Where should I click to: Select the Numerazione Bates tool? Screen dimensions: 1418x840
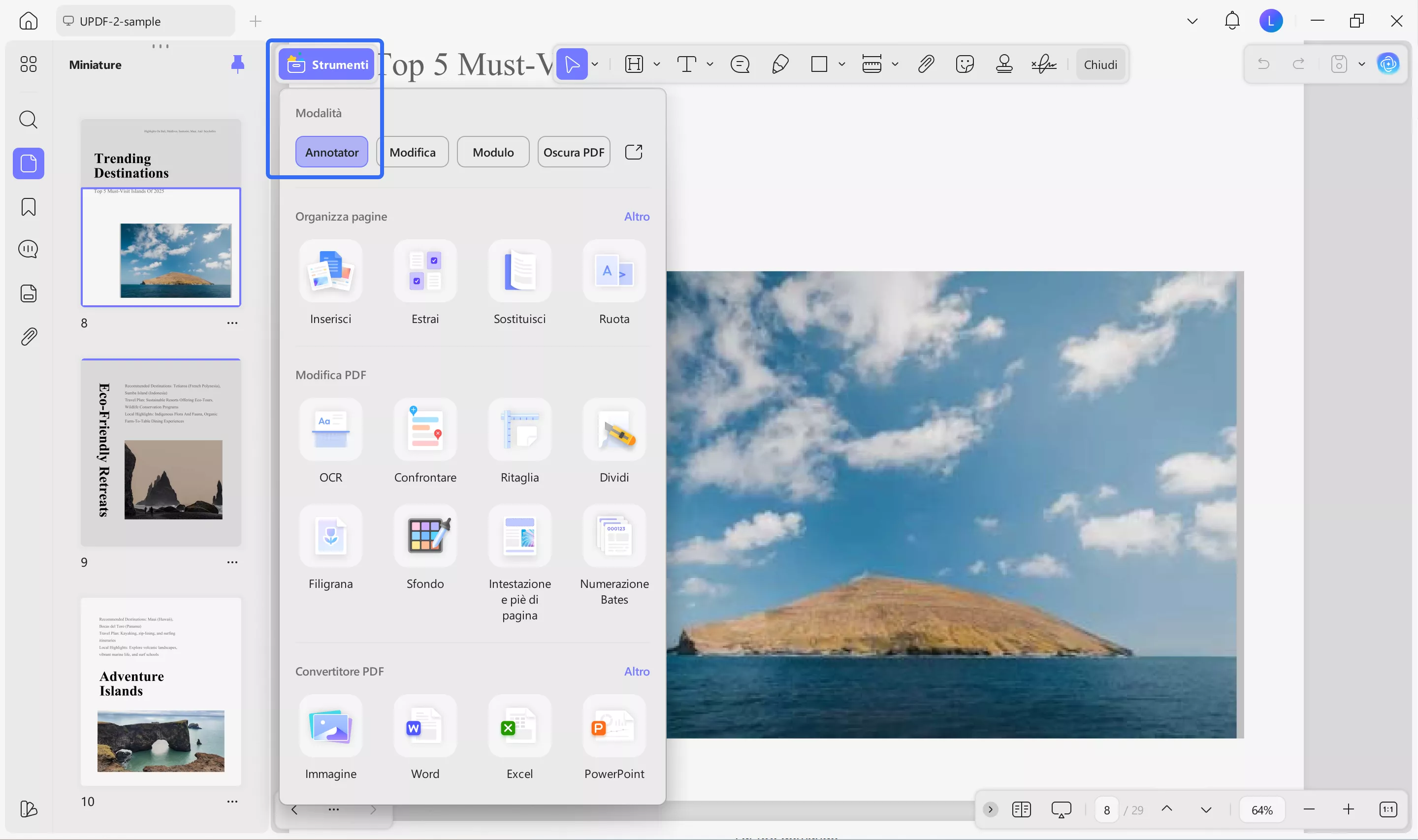click(x=614, y=536)
